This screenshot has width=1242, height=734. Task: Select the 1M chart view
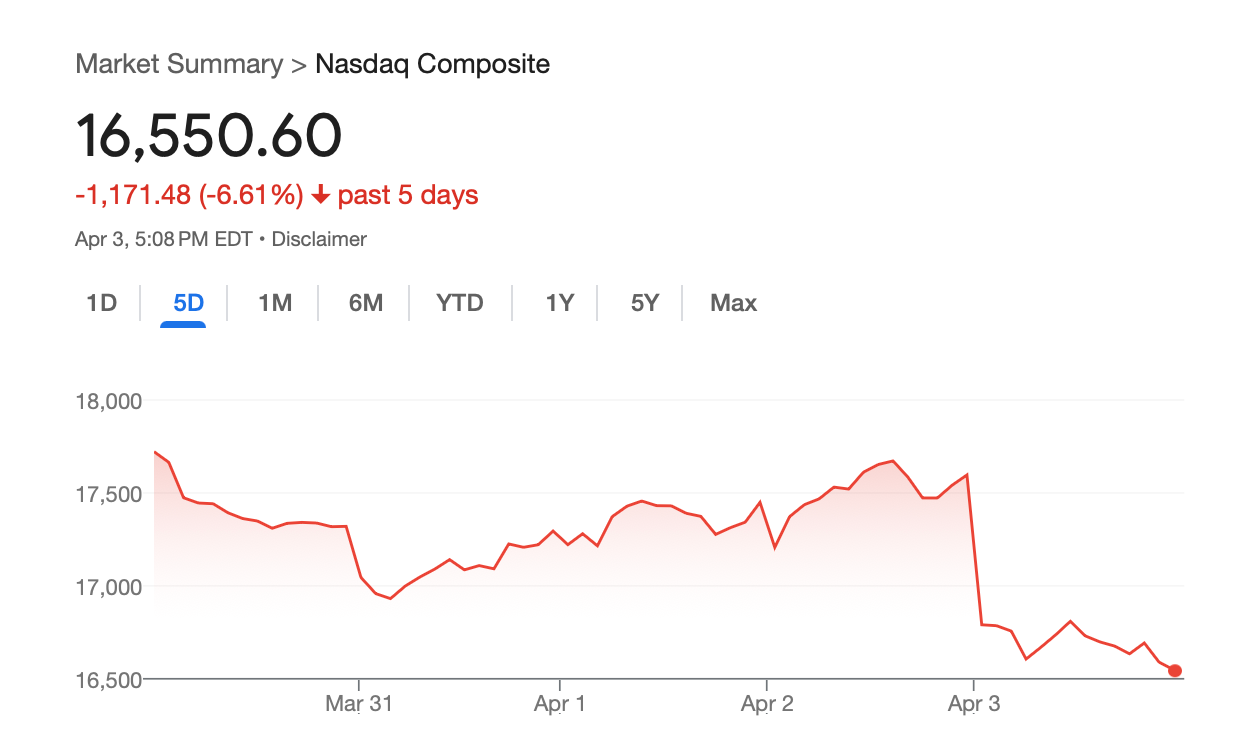(275, 302)
